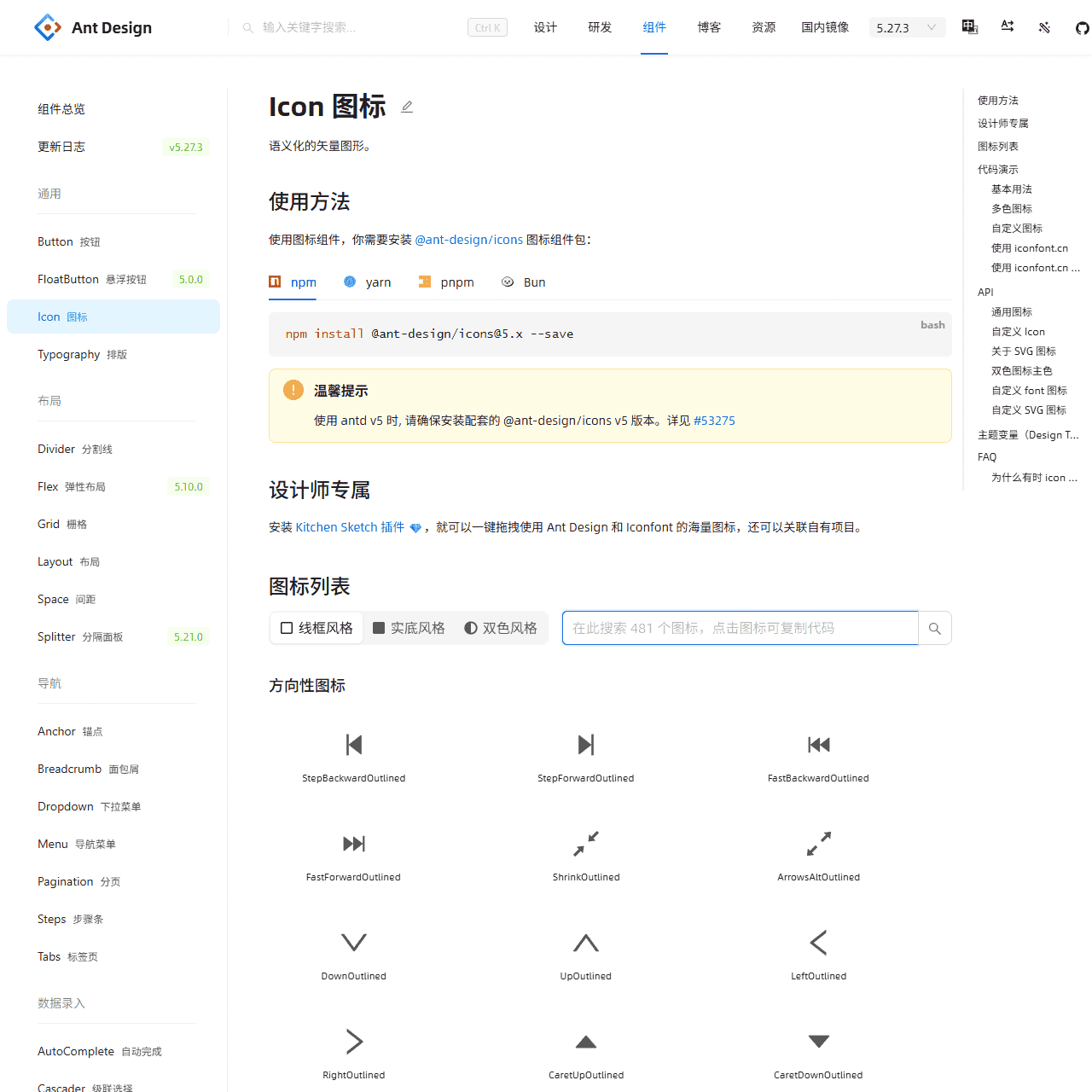
Task: Follow the #53275 issue link
Action: coord(714,421)
